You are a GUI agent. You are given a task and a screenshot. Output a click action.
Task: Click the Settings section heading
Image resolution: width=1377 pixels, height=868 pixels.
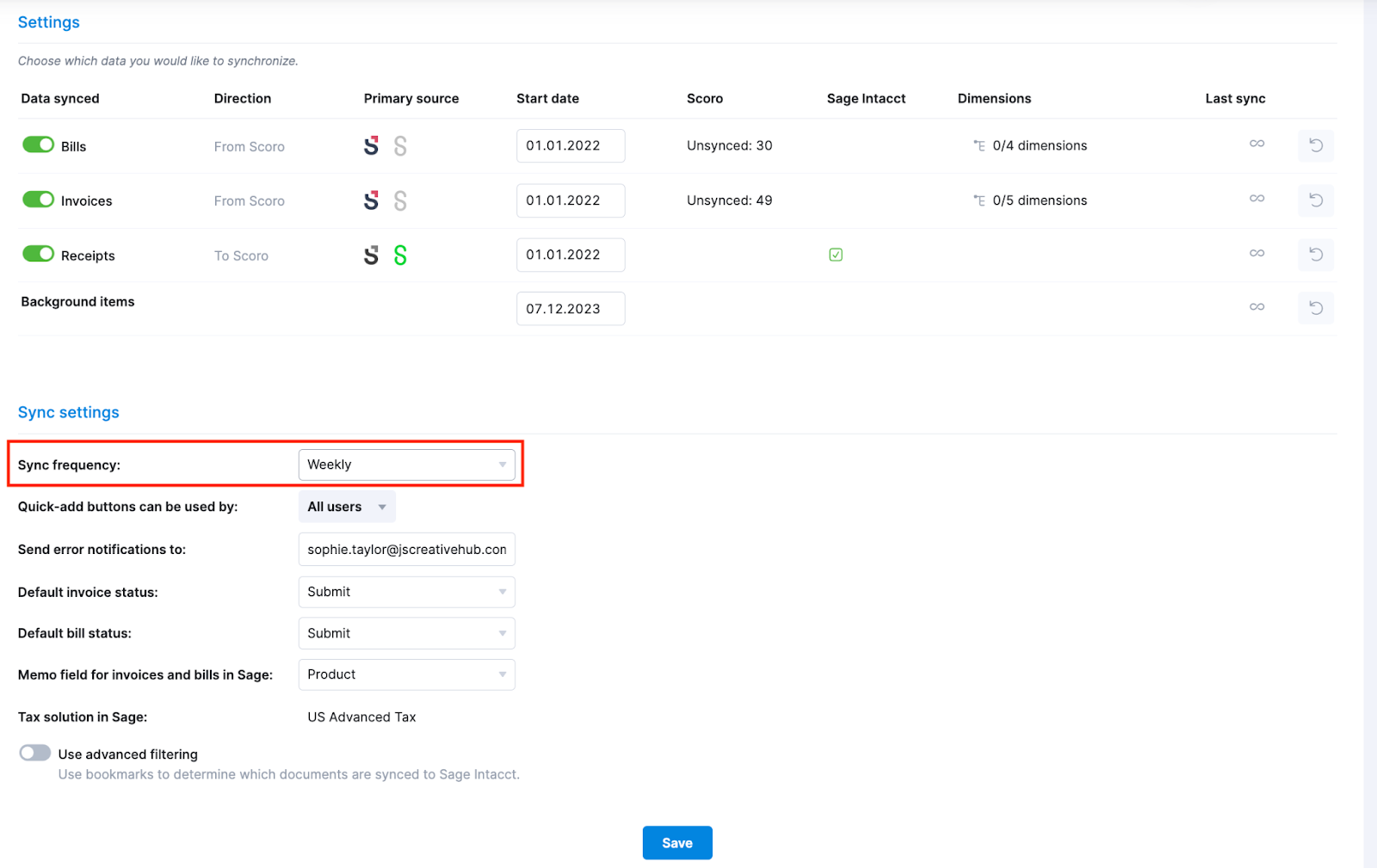pyautogui.click(x=48, y=22)
